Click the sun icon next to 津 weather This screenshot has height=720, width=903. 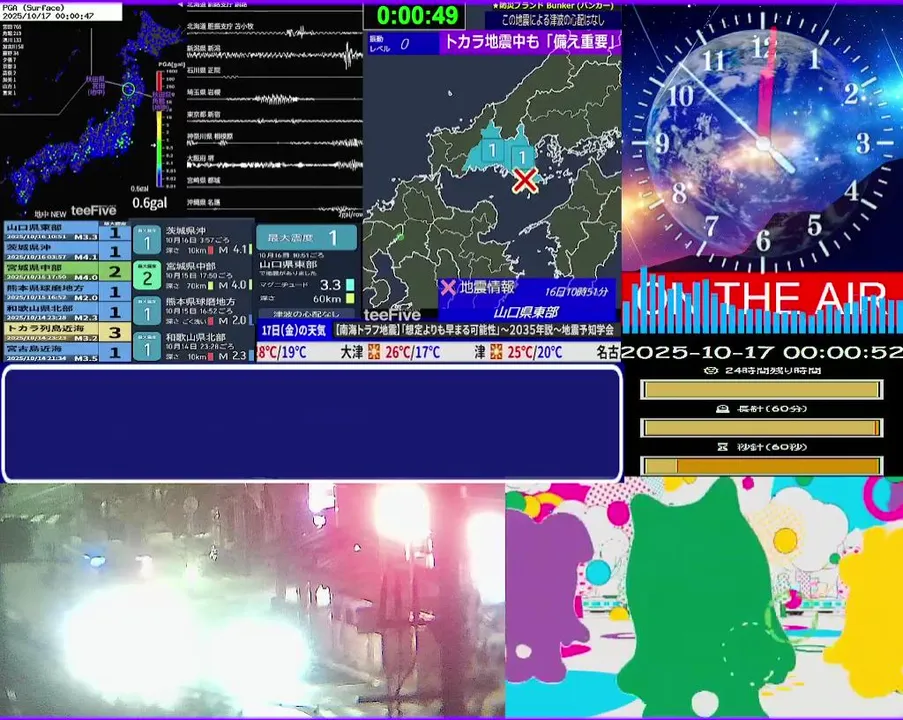point(496,351)
